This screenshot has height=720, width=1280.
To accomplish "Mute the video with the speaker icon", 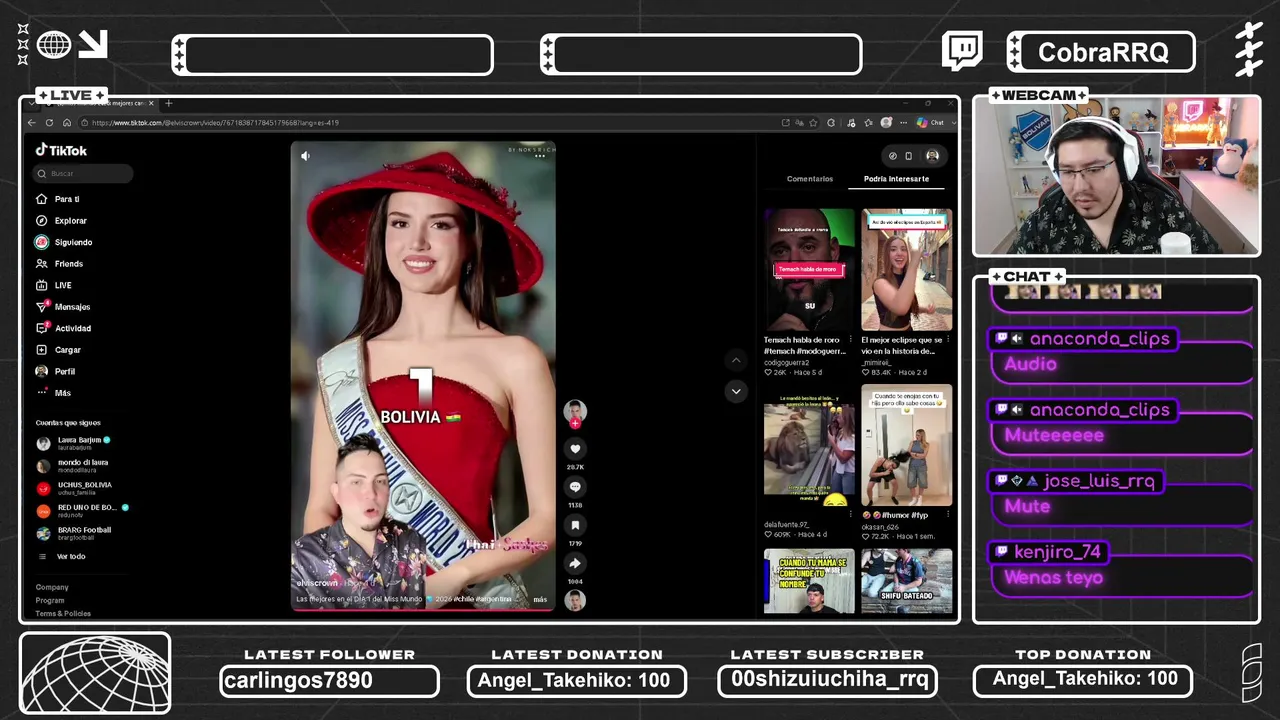I will pyautogui.click(x=306, y=156).
